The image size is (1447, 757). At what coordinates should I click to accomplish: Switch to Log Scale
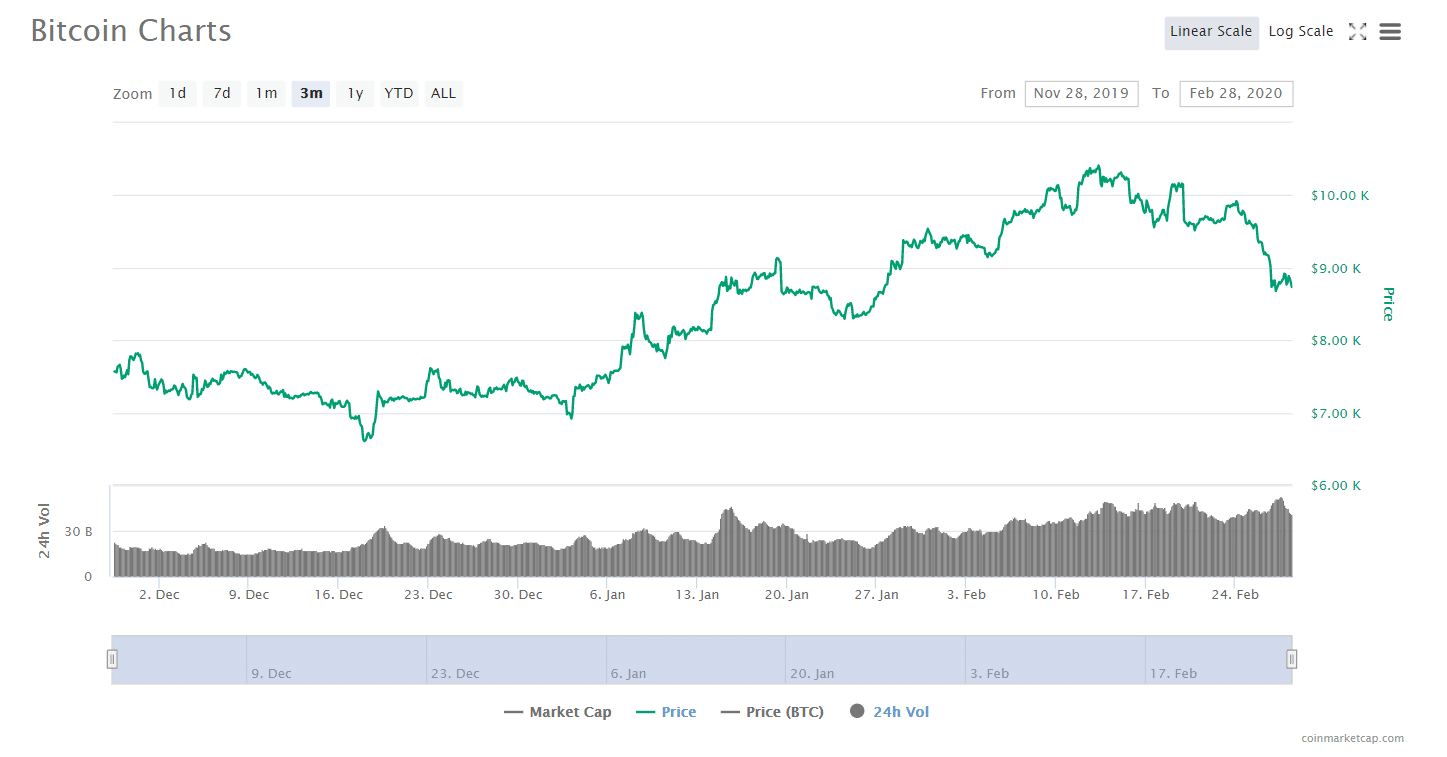click(x=1300, y=32)
